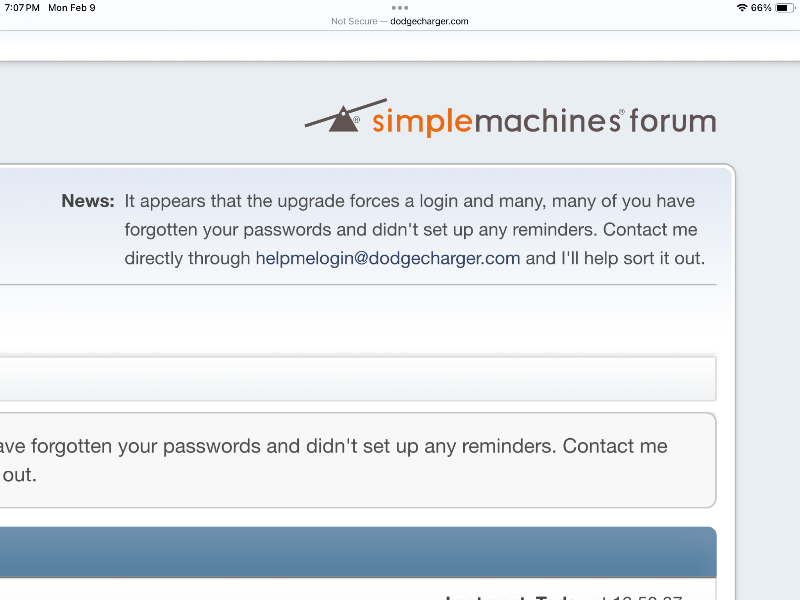Viewport: 800px width, 600px height.
Task: Click the blue category header bar
Action: pos(360,552)
